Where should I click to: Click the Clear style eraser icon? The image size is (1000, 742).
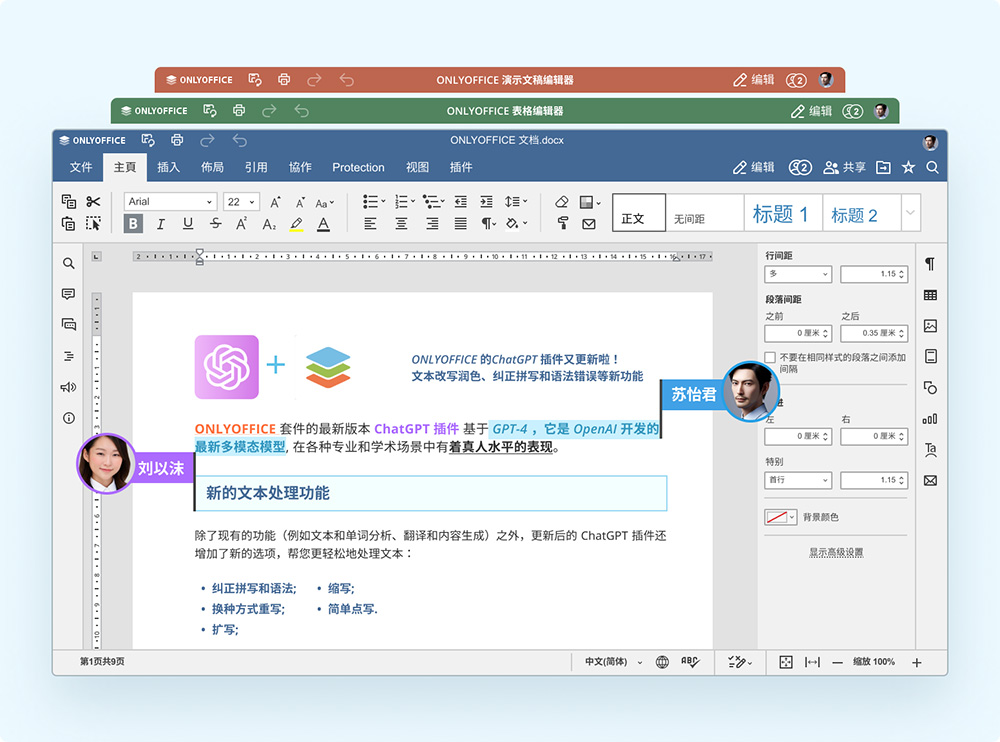click(561, 202)
